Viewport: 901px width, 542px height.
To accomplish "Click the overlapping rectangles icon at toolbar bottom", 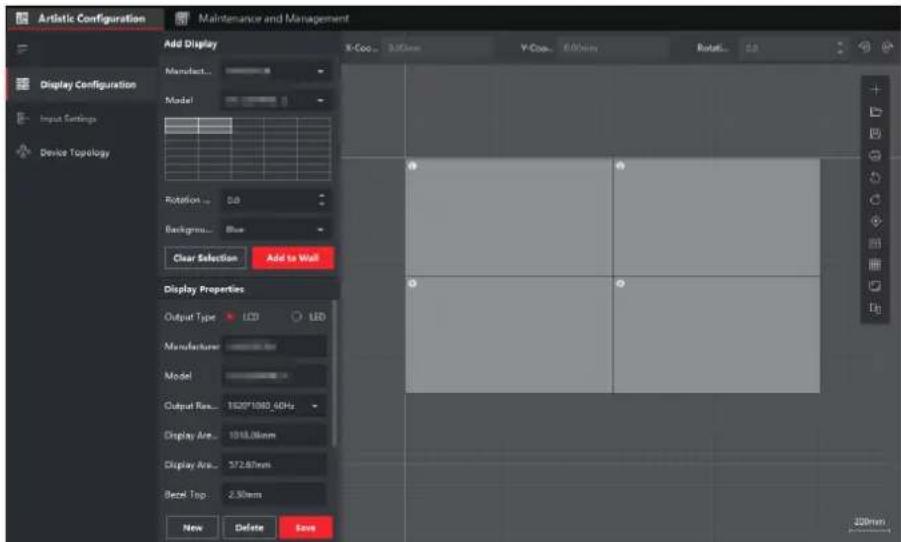I will tap(875, 309).
